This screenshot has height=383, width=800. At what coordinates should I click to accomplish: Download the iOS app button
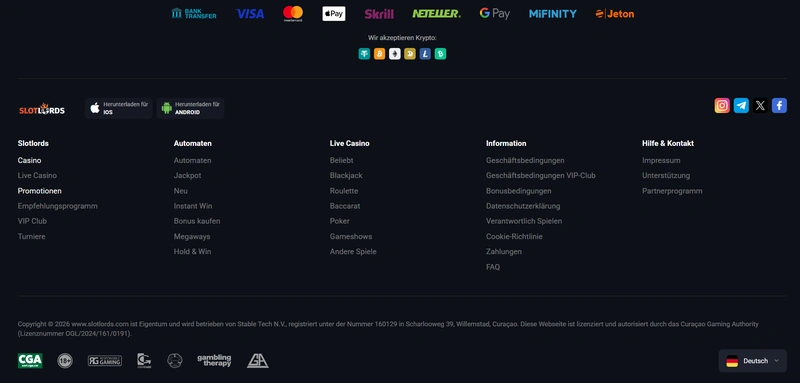coord(119,108)
